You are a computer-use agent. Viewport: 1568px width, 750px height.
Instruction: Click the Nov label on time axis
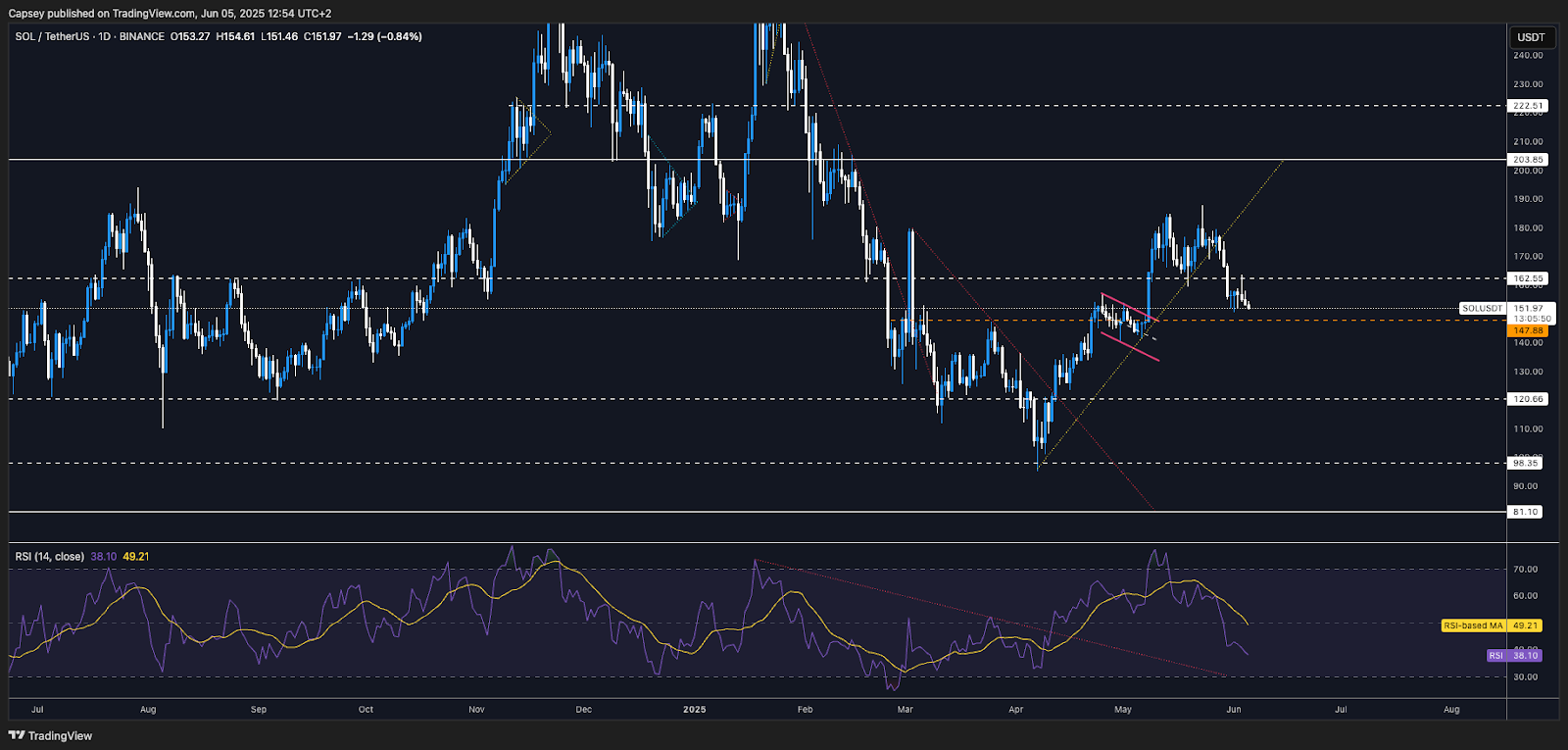click(477, 709)
